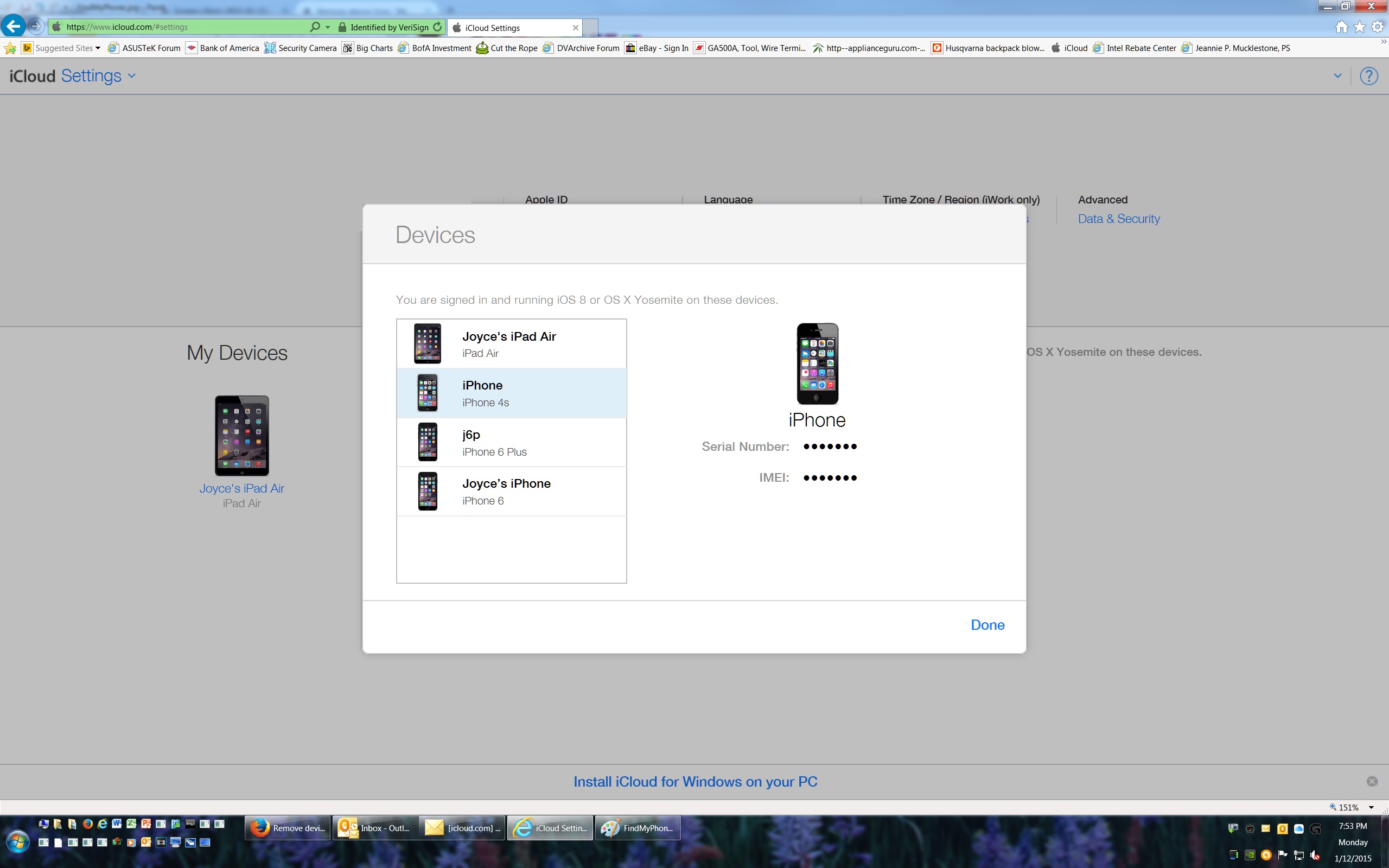Click Done in Devices dialog
1389x868 pixels.
987,624
